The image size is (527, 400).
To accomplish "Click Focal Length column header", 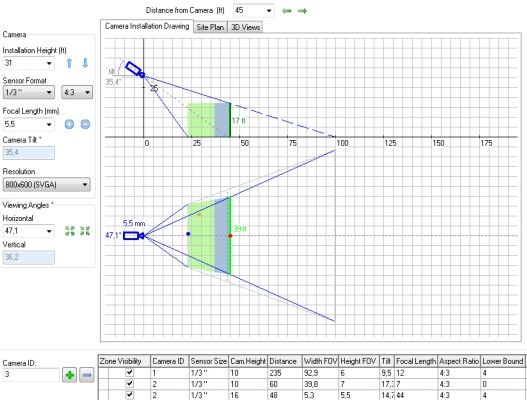I will 416,361.
